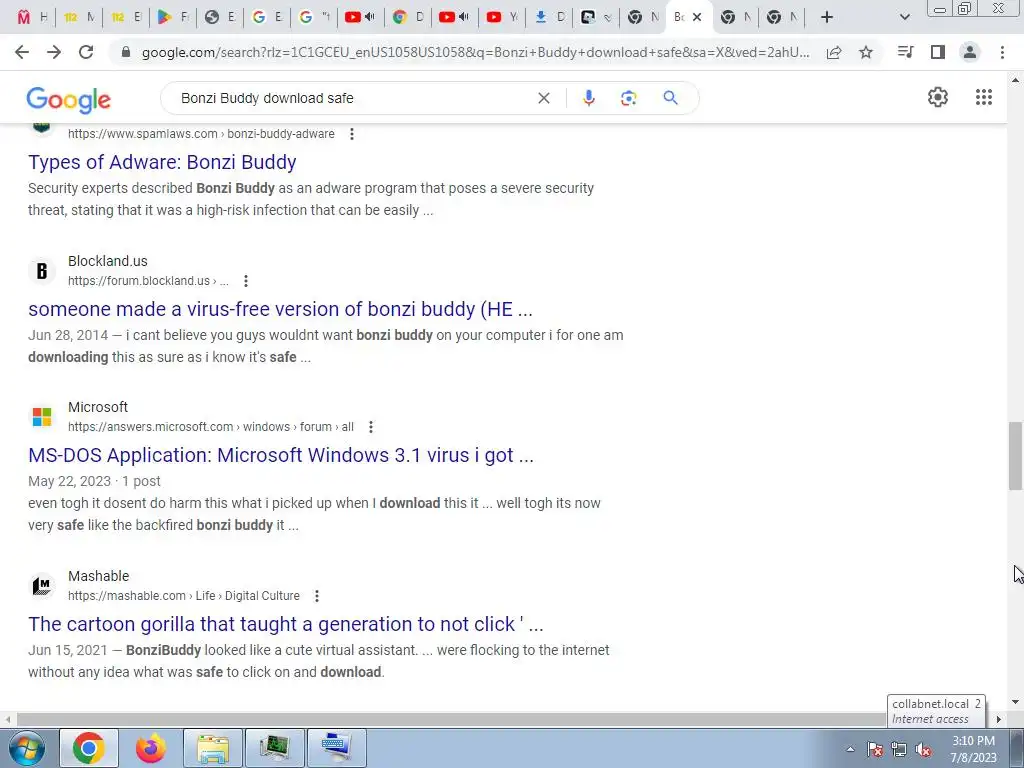Open Google quick settings gear
The image size is (1024, 768).
click(938, 97)
